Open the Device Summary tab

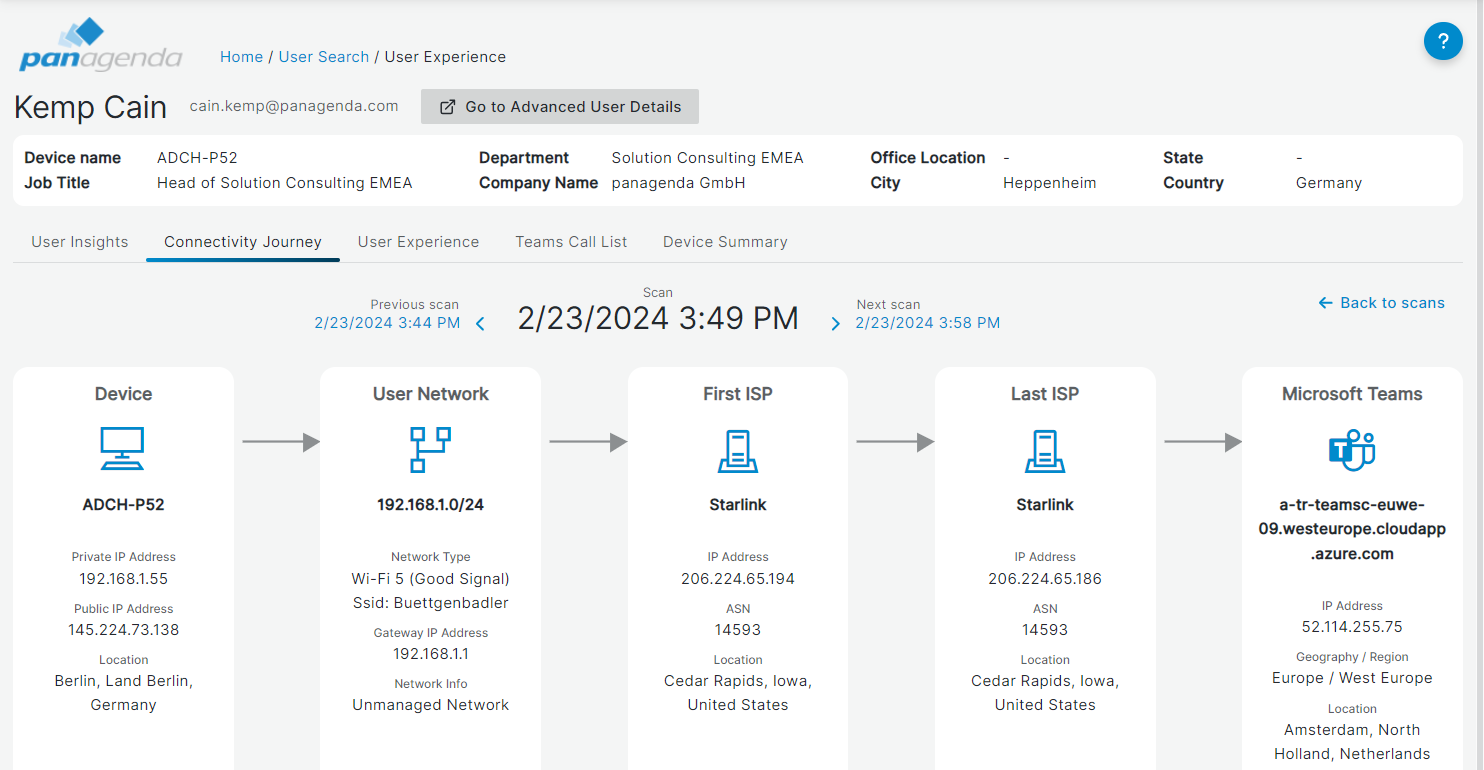(725, 242)
